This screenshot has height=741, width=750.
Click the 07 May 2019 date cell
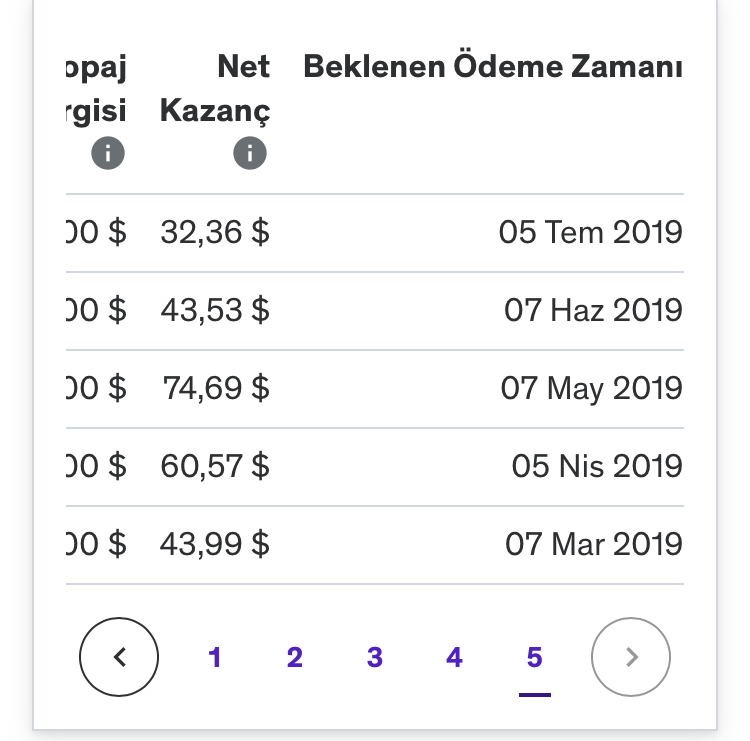point(592,388)
